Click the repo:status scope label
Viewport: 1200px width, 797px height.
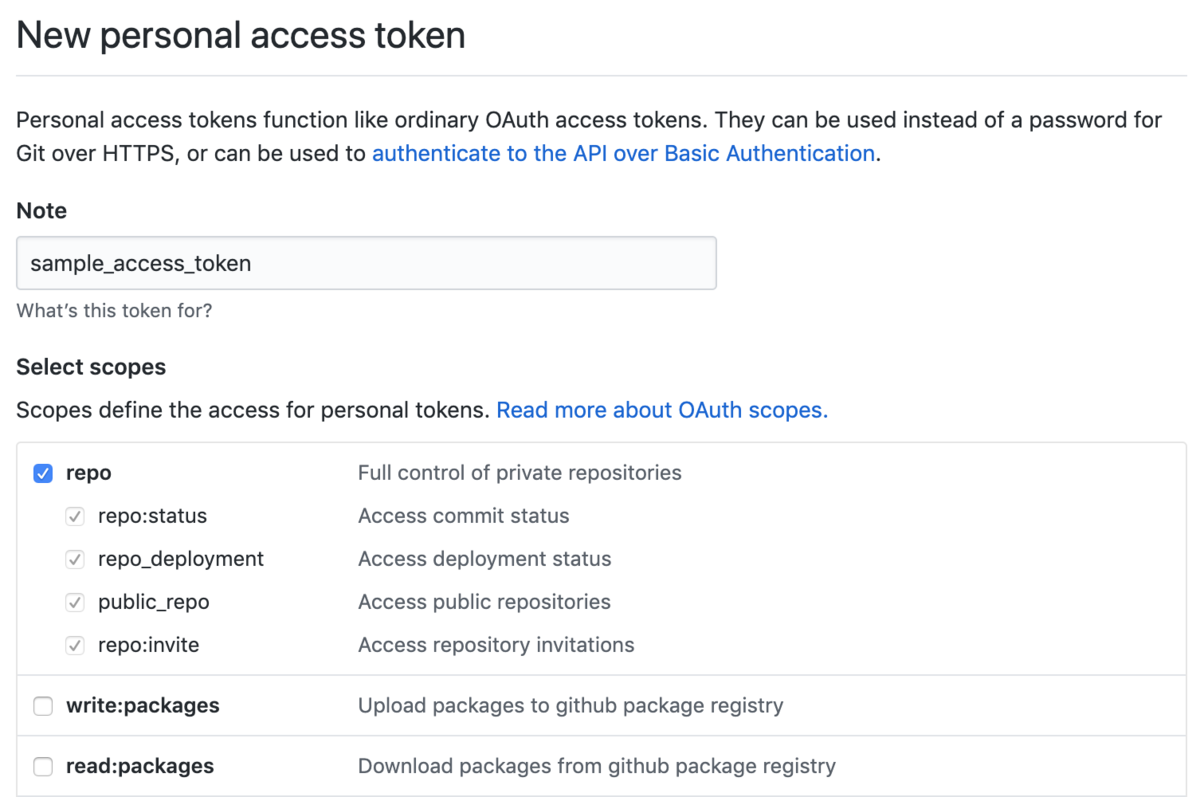[x=152, y=517]
